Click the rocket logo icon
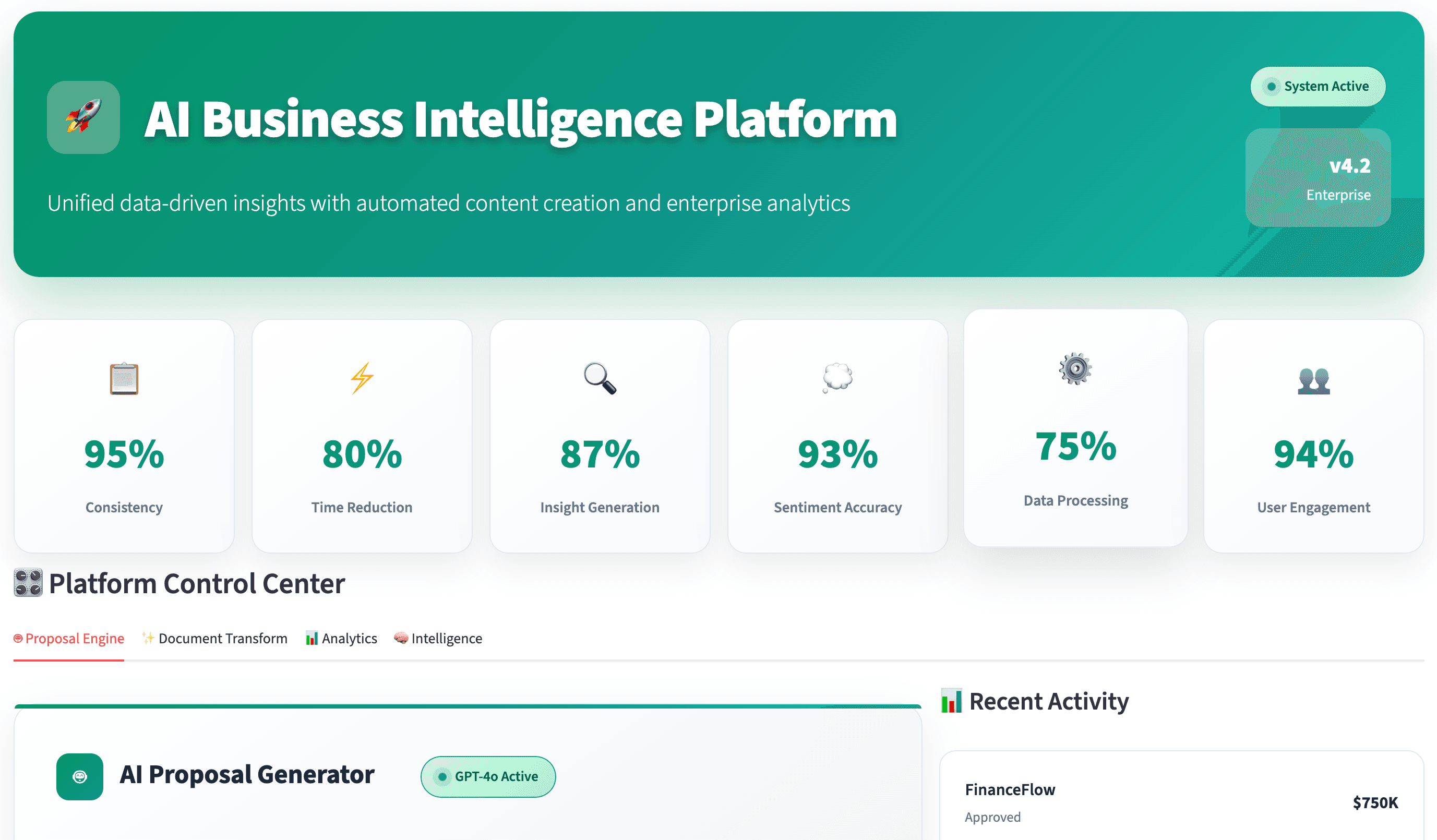This screenshot has width=1437, height=840. coord(83,117)
